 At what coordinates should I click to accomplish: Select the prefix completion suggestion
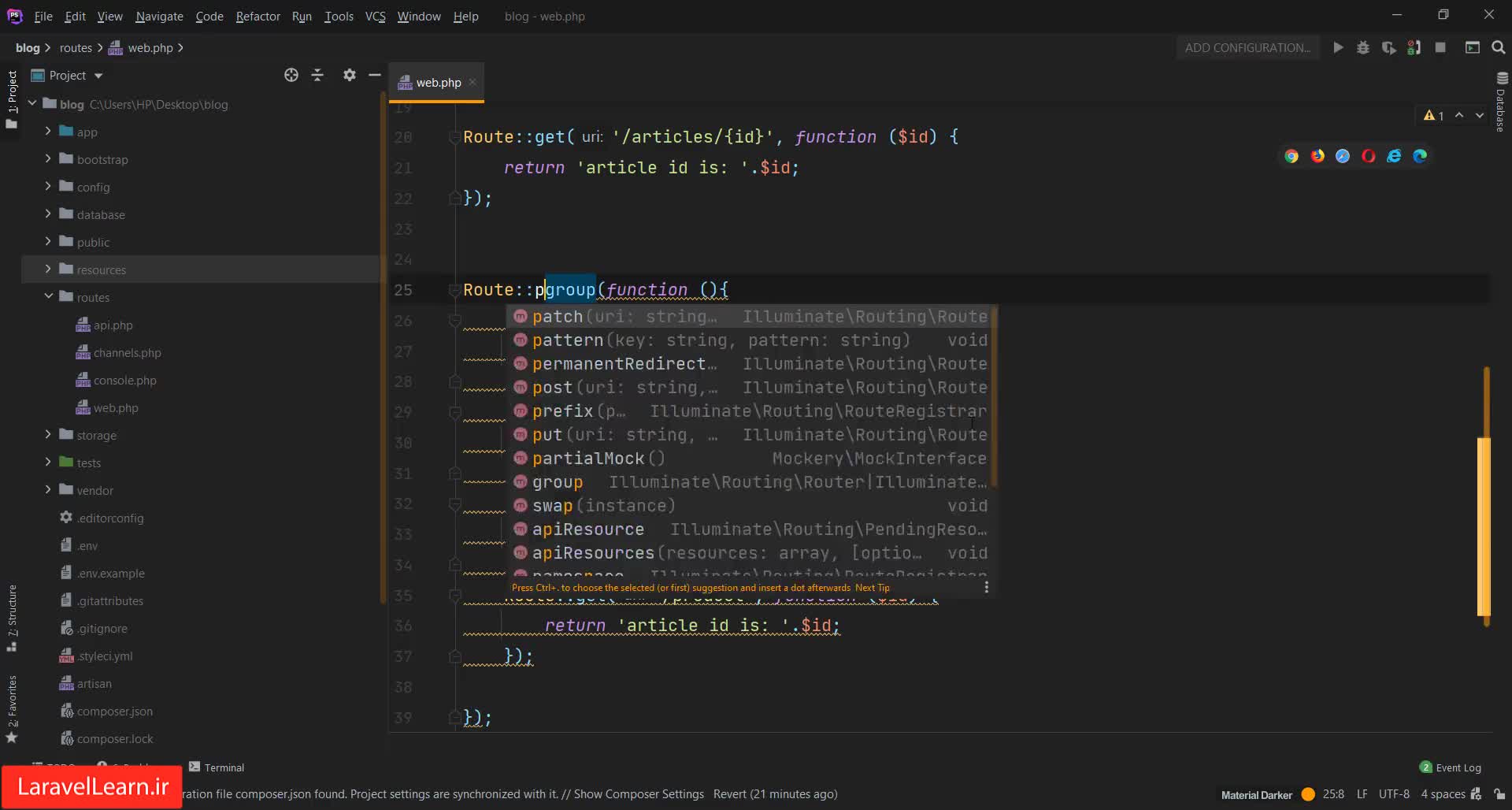pyautogui.click(x=562, y=411)
